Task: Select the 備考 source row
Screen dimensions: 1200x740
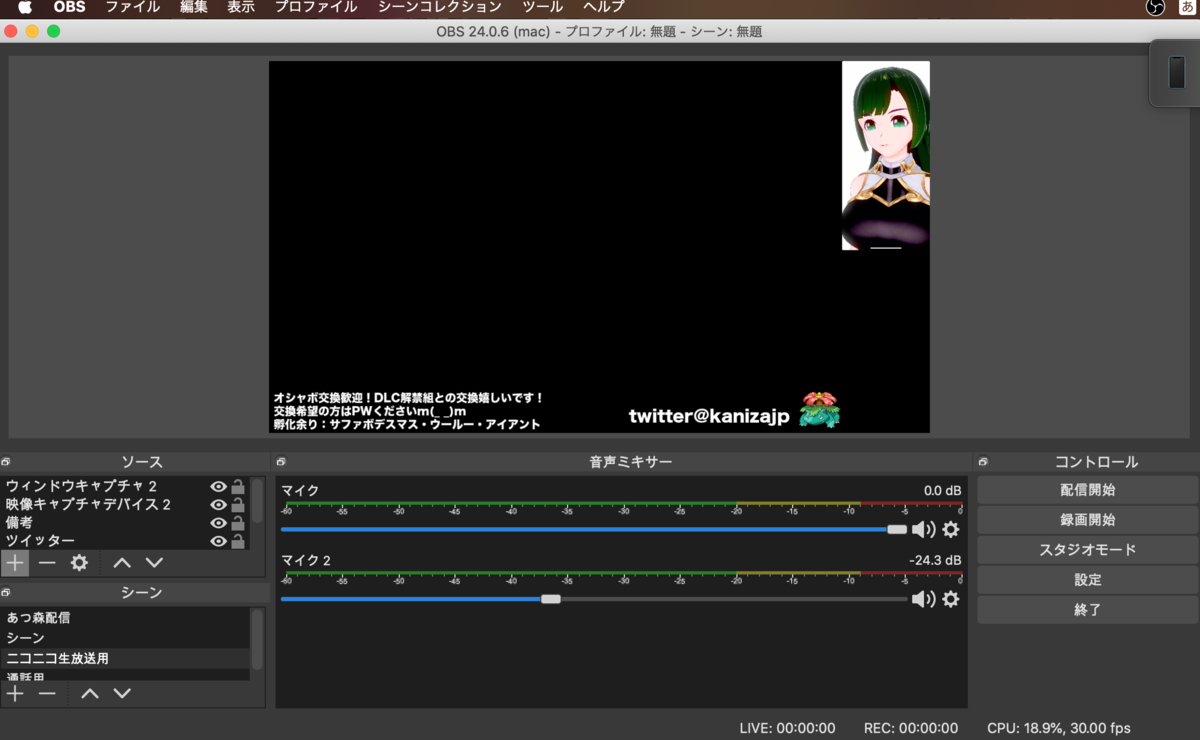Action: (x=126, y=523)
